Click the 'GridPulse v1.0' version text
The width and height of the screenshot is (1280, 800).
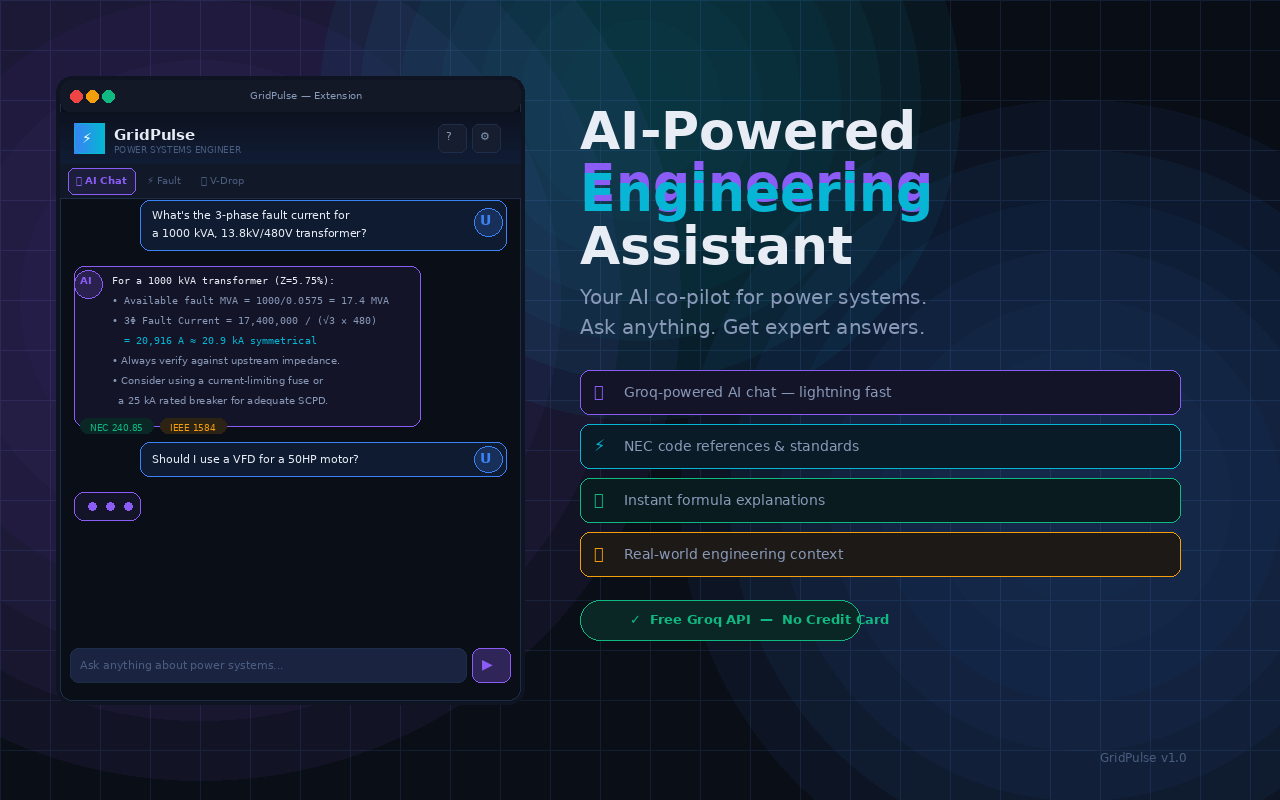pos(1143,758)
